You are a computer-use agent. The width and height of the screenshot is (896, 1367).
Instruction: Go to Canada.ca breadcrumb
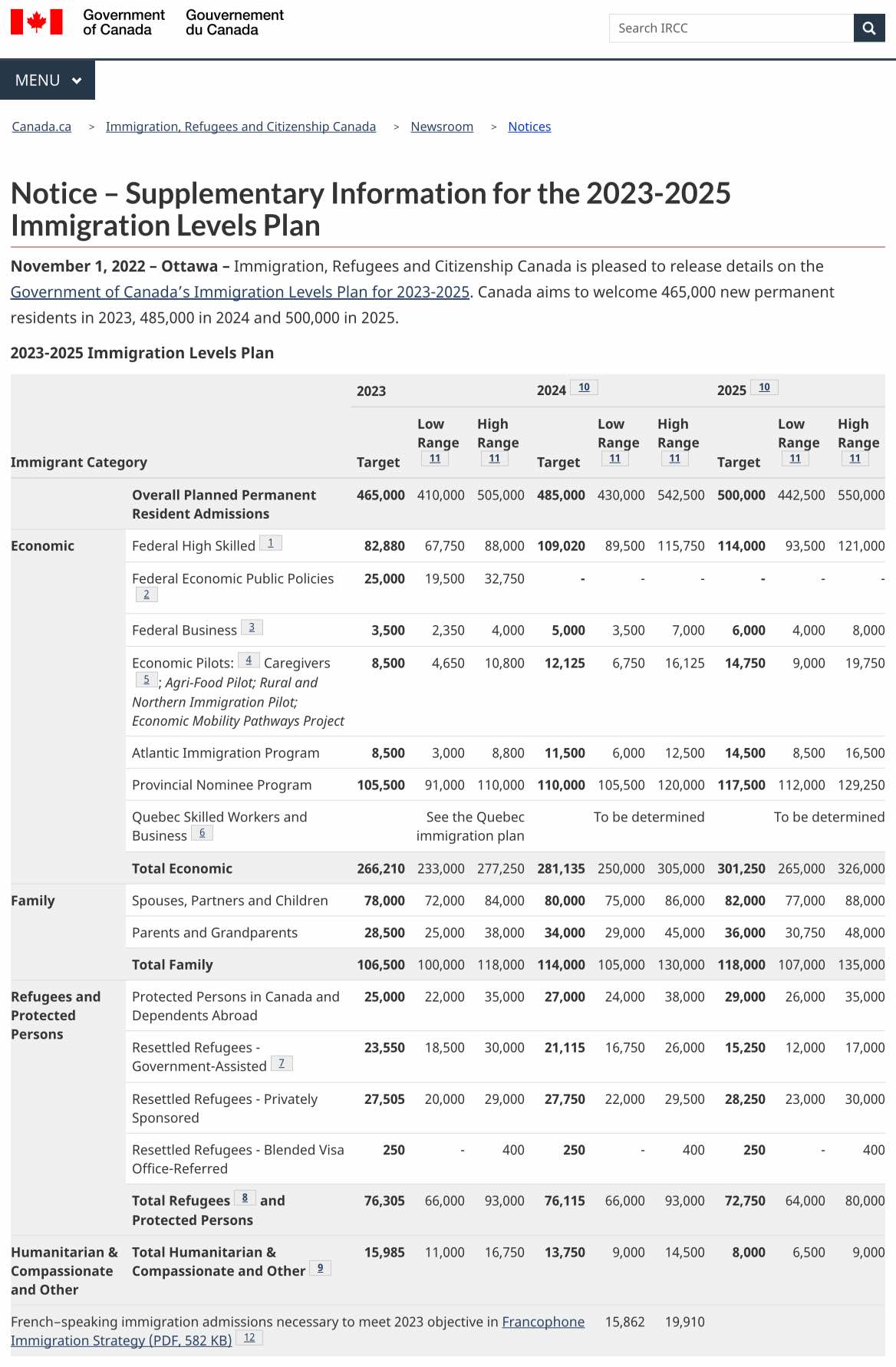point(41,127)
